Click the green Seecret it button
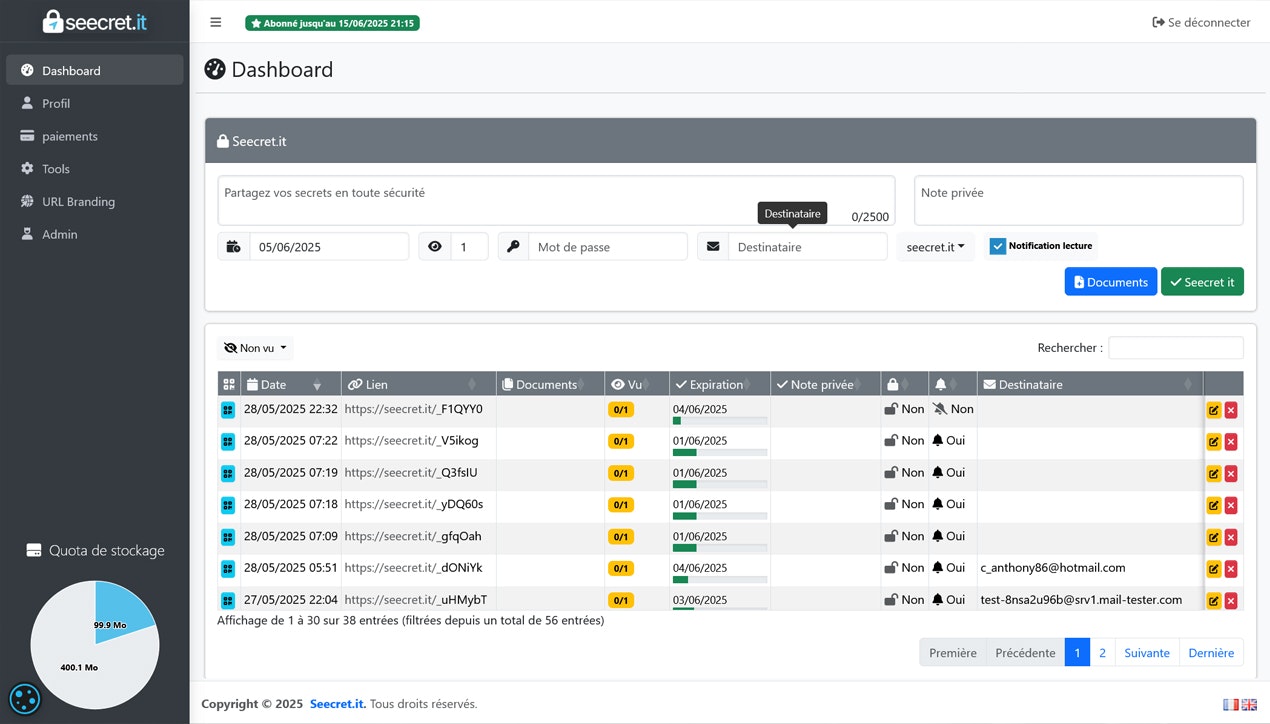Image resolution: width=1270 pixels, height=724 pixels. point(1202,282)
